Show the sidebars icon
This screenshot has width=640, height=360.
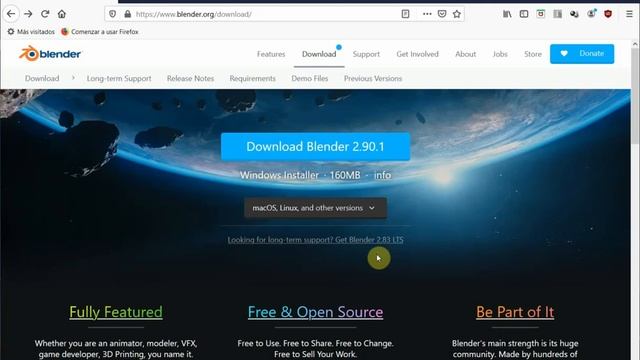coord(524,14)
